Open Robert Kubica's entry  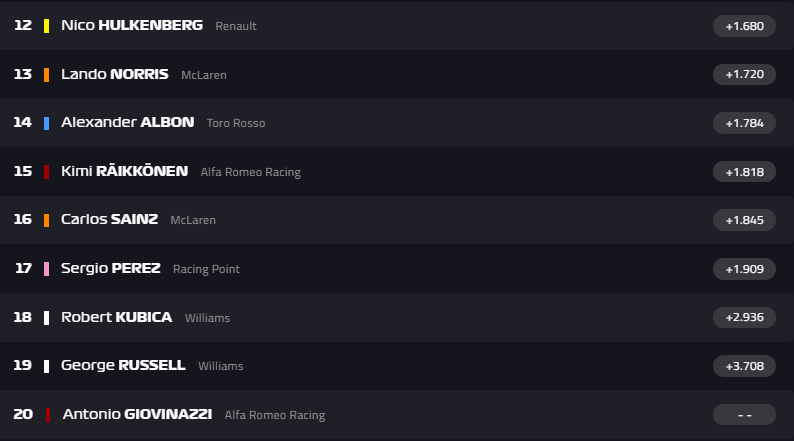(116, 317)
